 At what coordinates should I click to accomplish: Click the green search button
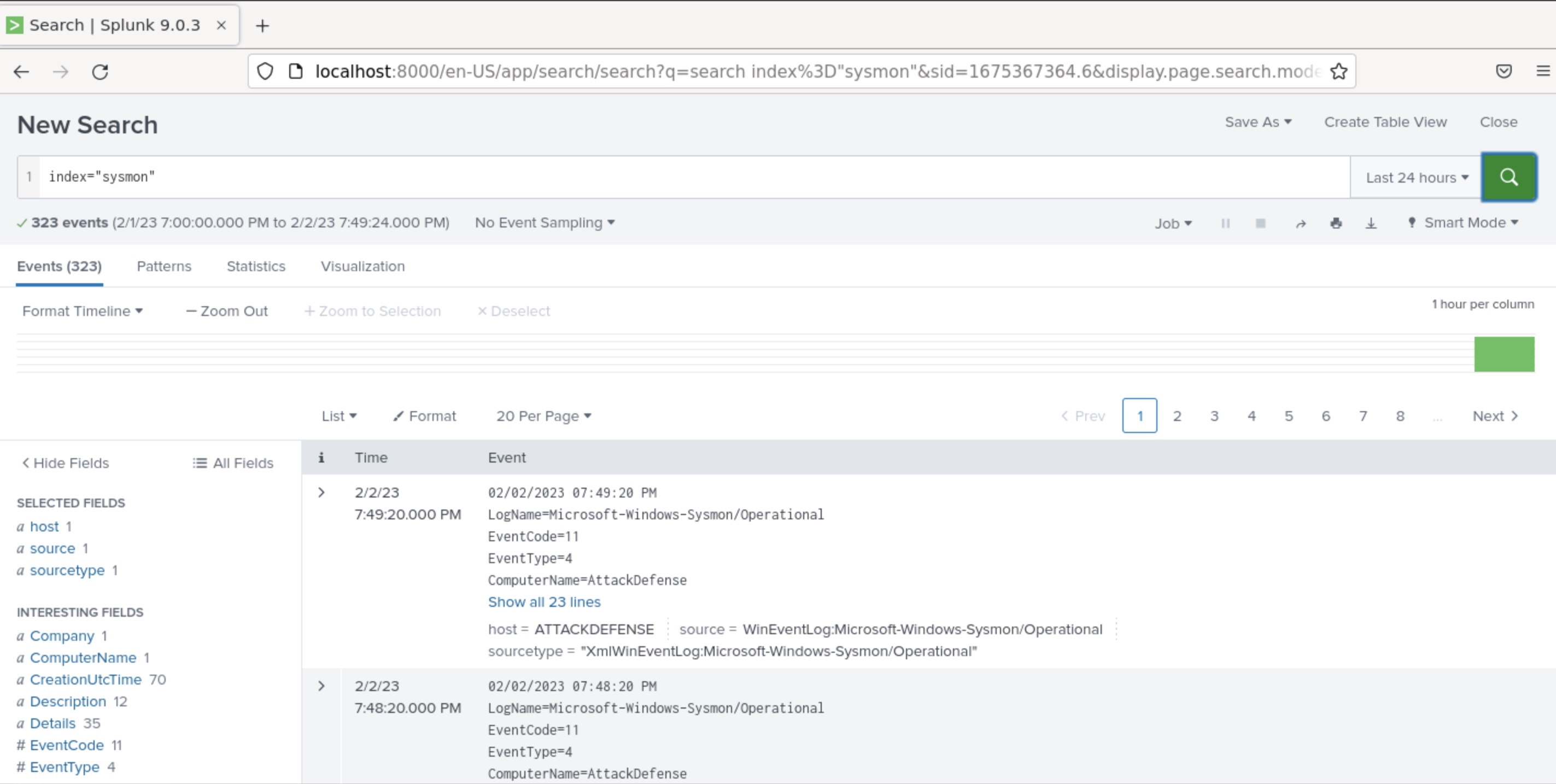pos(1508,177)
